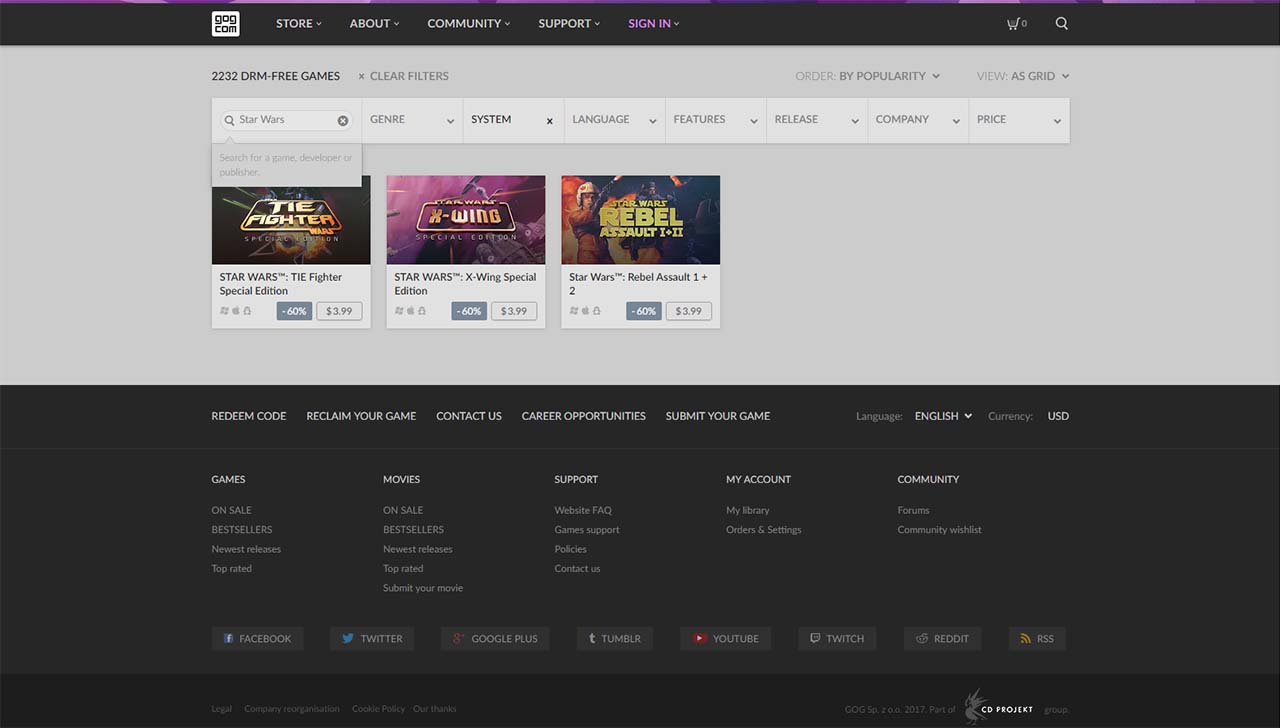1280x728 pixels.
Task: Open the RSS feed button
Action: click(1036, 639)
